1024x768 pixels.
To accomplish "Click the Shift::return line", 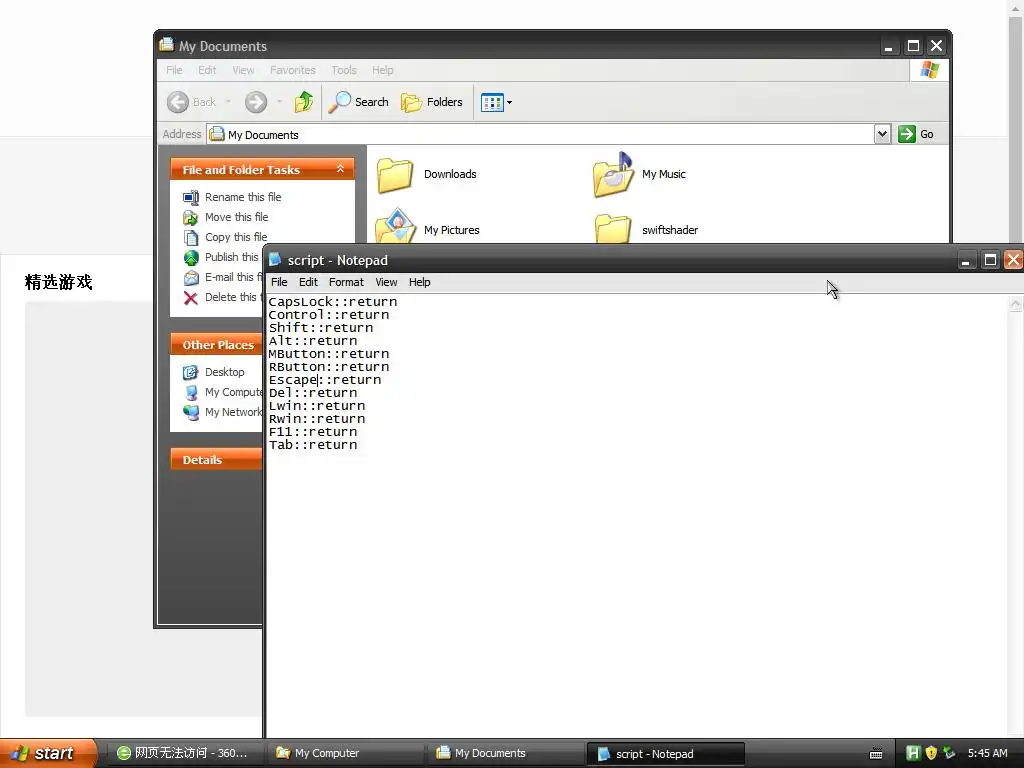I will pyautogui.click(x=321, y=328).
